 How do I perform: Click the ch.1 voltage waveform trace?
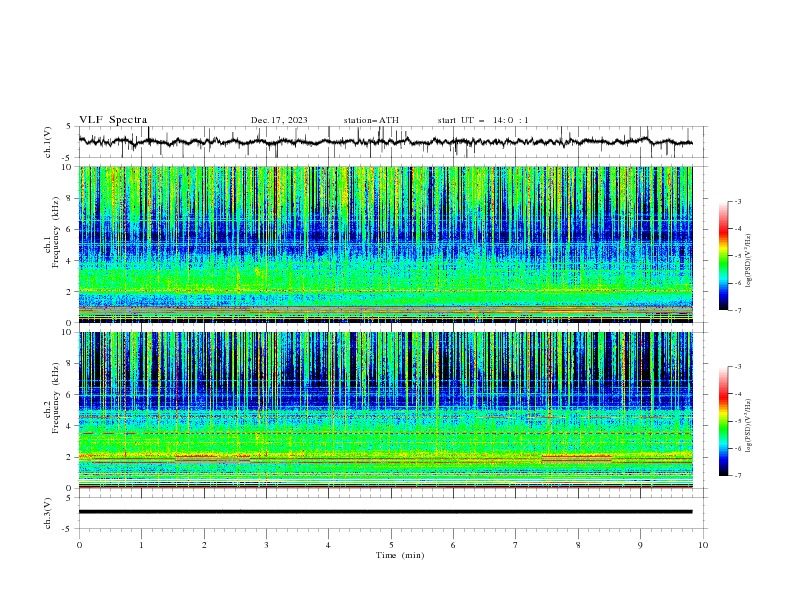click(x=385, y=141)
